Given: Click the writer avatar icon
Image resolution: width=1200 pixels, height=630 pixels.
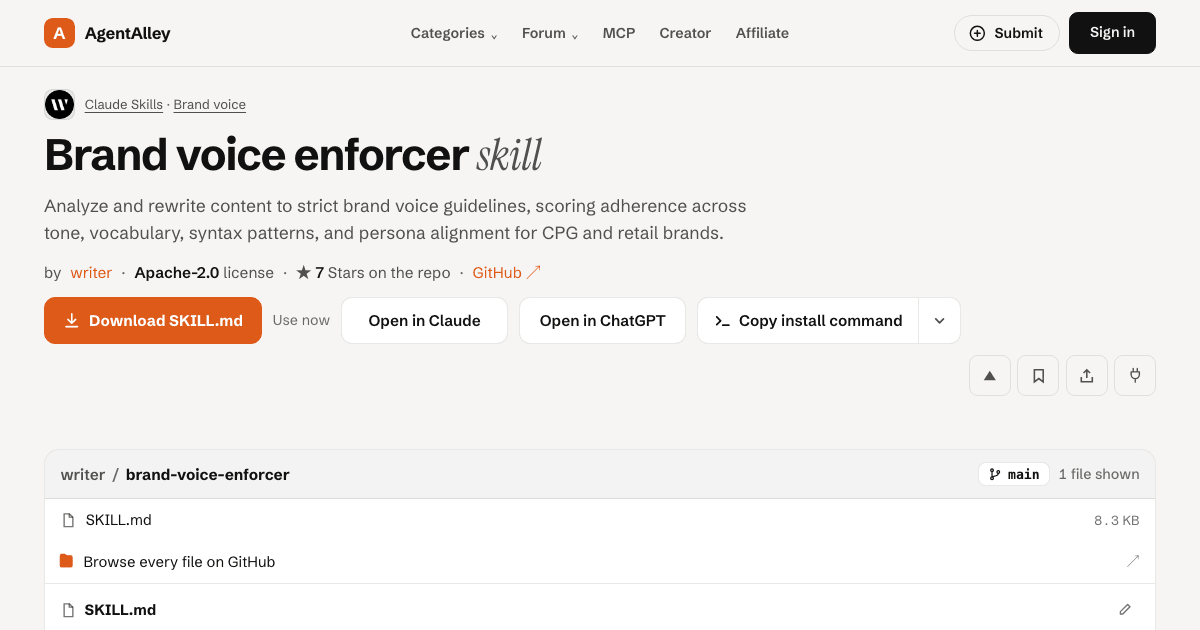Looking at the screenshot, I should tap(60, 104).
